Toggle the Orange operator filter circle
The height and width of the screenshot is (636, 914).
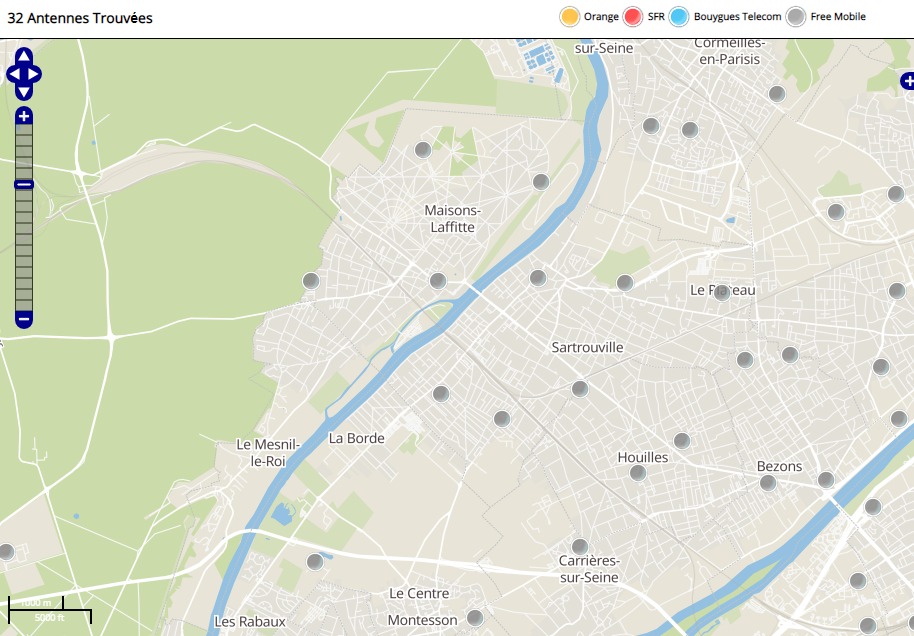pos(570,17)
